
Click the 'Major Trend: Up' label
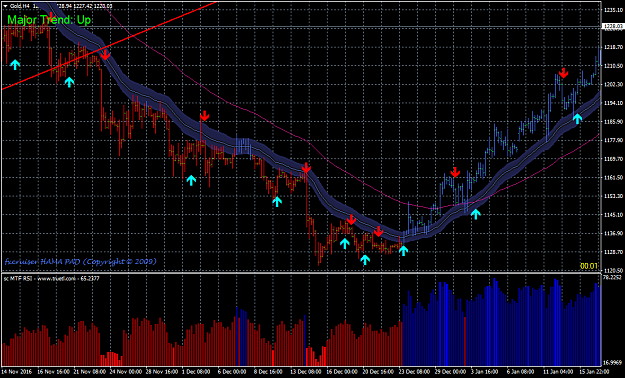pos(49,20)
